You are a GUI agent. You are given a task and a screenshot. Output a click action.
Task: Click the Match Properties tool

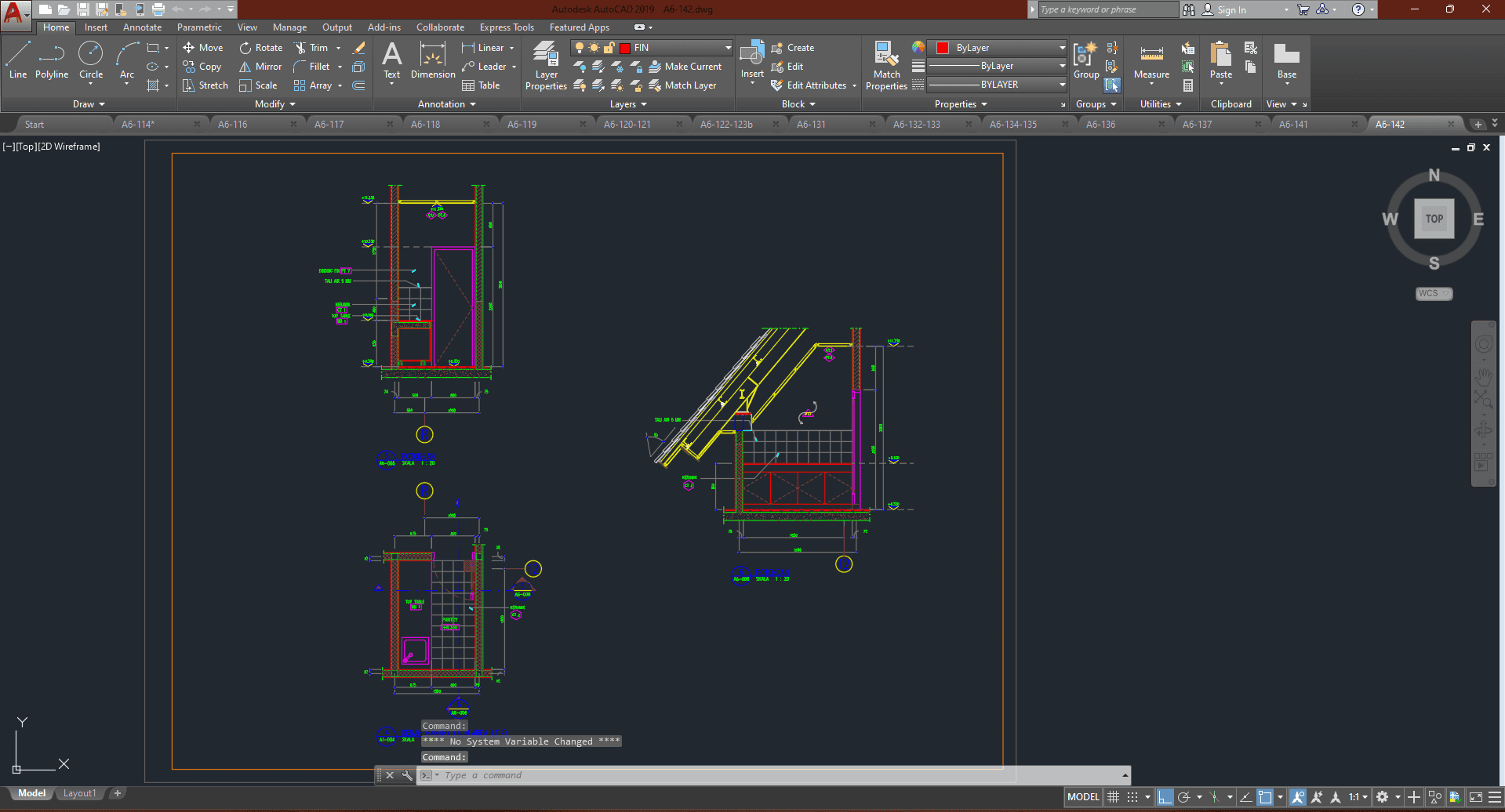pyautogui.click(x=886, y=66)
